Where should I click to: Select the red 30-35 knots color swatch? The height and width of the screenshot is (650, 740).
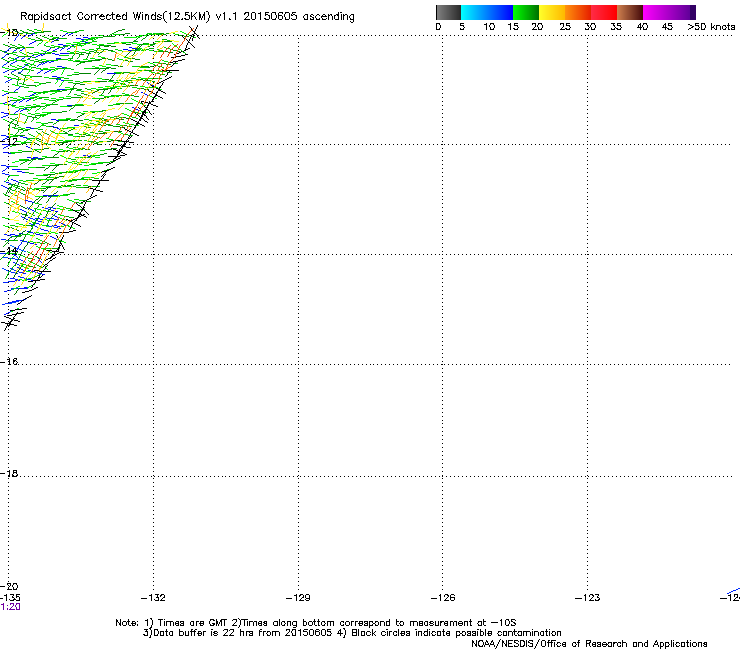click(604, 12)
